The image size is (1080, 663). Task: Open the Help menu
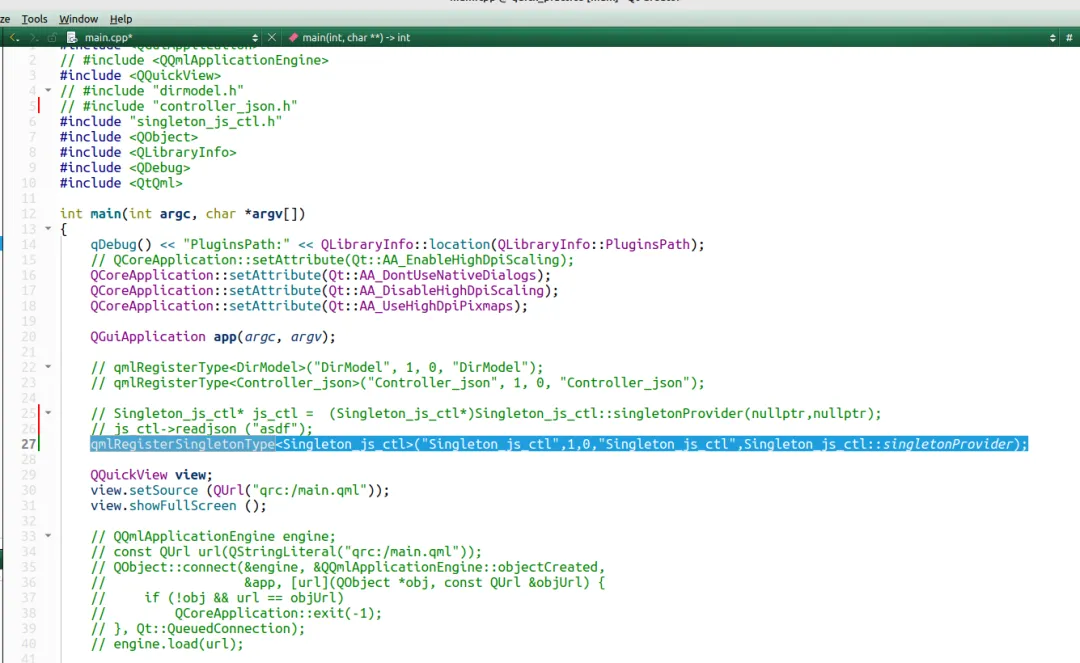[121, 19]
